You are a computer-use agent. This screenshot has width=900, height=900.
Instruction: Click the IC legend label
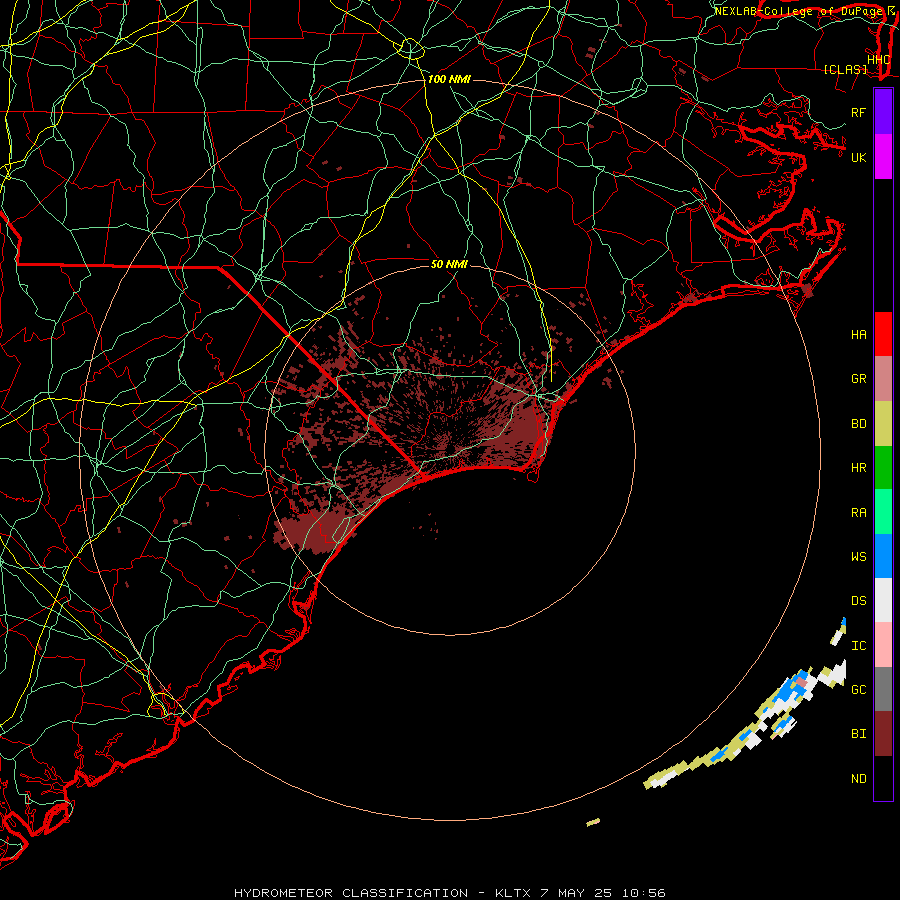(x=858, y=645)
